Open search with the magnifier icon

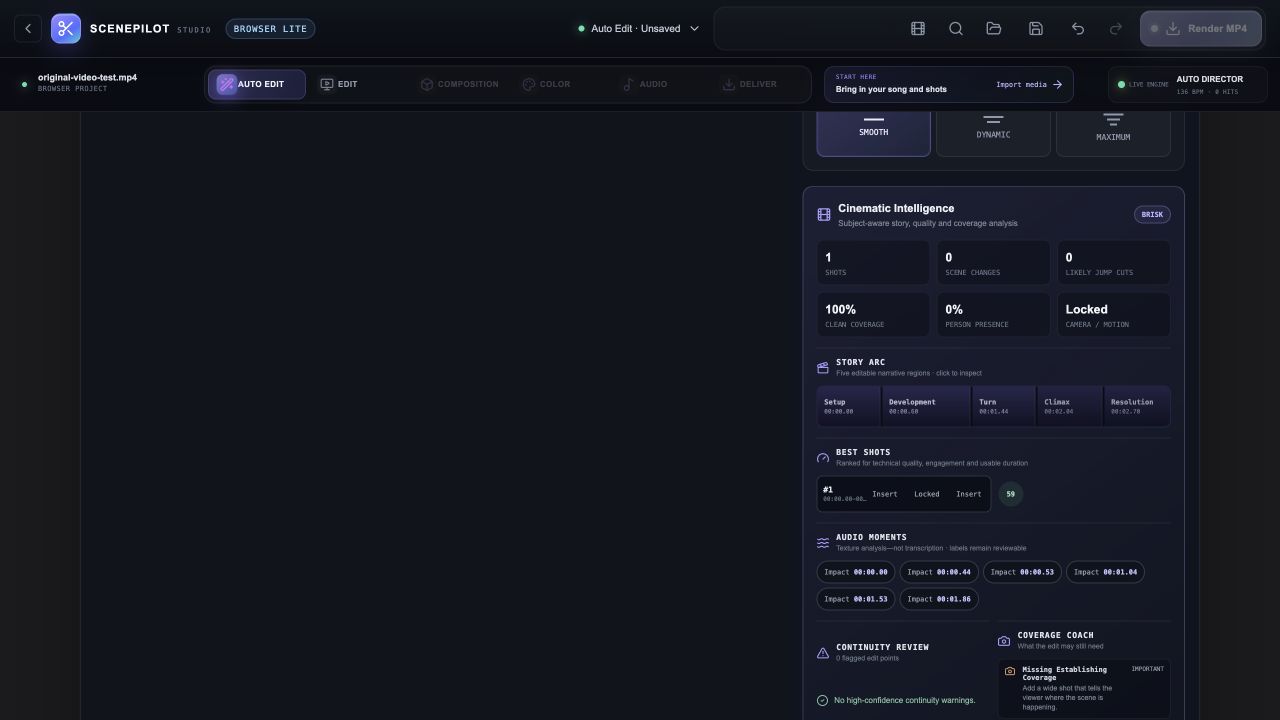956,29
